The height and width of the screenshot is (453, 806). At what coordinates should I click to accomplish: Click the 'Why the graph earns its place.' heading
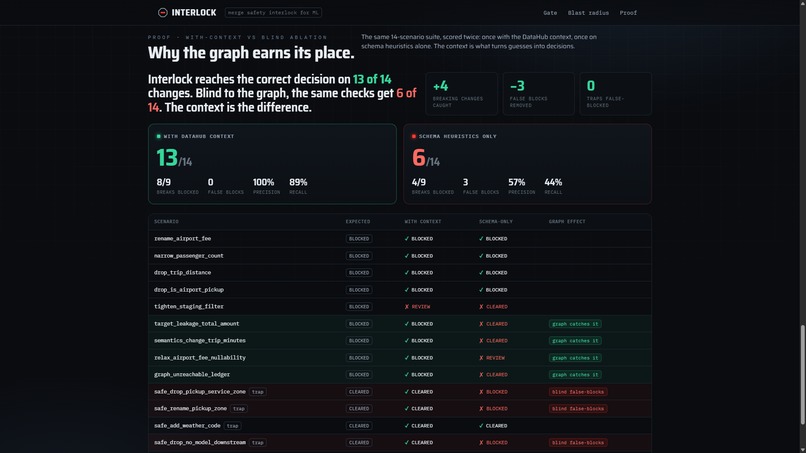(251, 52)
